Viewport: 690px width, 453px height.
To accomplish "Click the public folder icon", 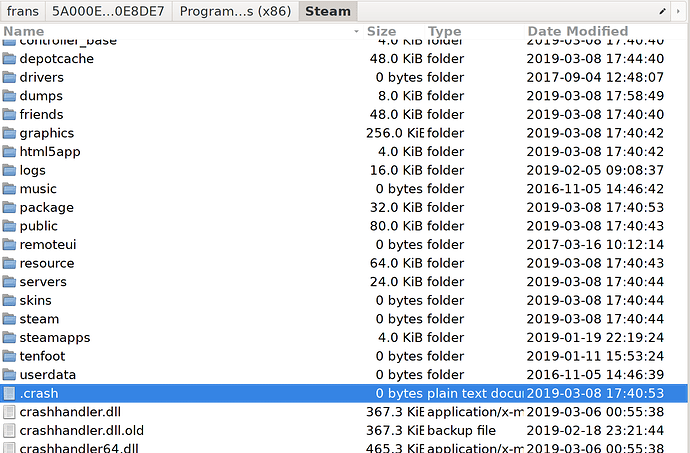I will pyautogui.click(x=9, y=226).
